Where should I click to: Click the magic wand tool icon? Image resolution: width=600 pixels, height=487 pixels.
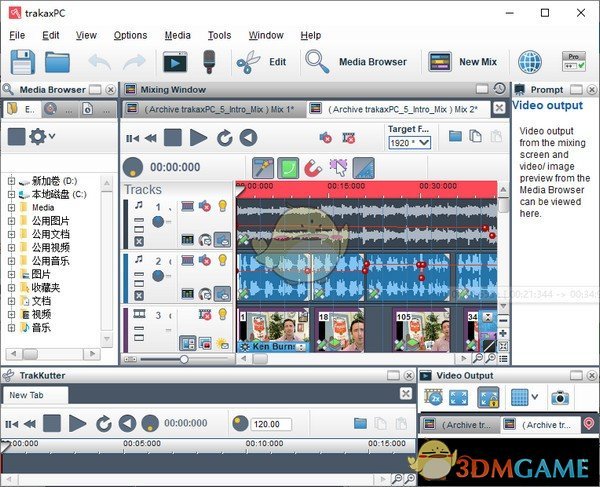pos(263,168)
